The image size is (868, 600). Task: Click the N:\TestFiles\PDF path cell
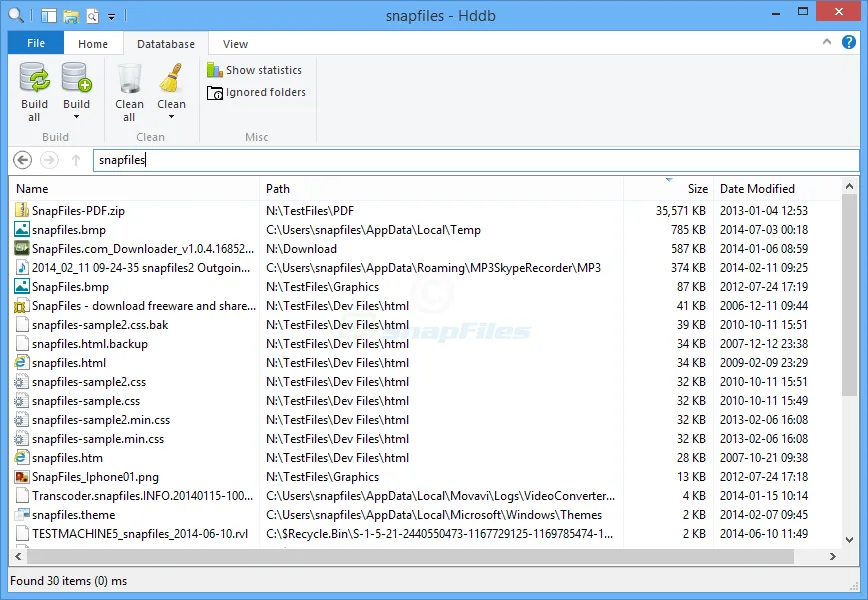[309, 211]
